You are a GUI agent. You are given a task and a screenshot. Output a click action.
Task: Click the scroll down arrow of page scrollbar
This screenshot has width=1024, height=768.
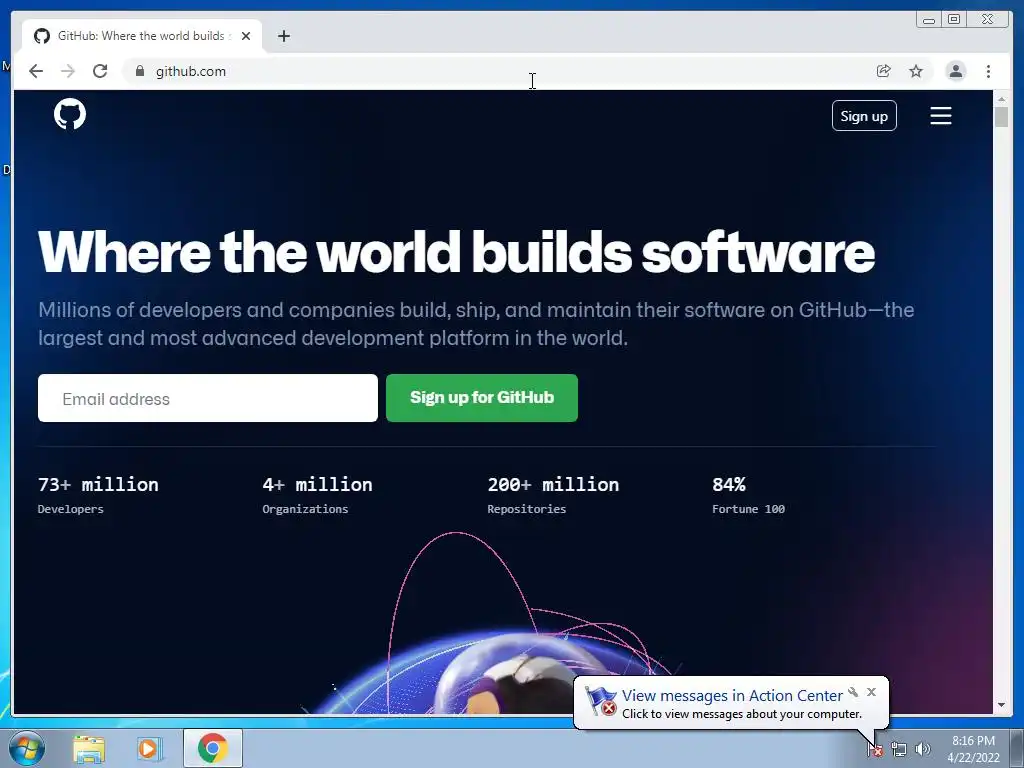pos(1001,705)
